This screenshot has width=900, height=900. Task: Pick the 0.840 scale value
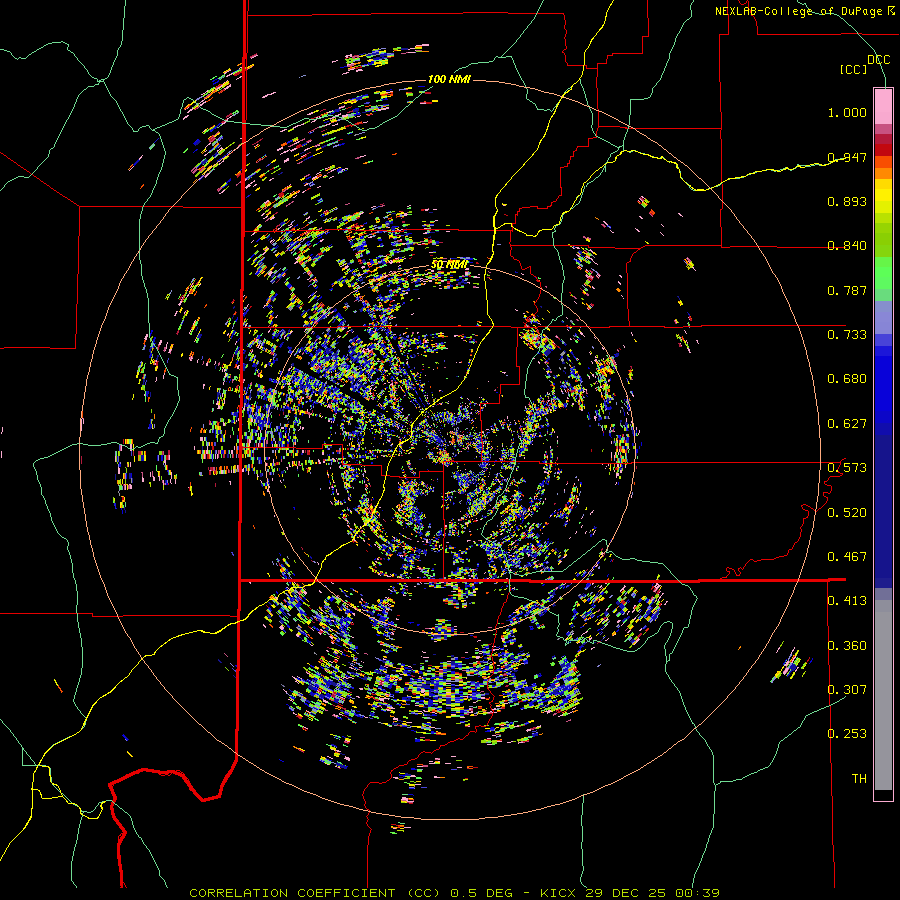coord(847,246)
